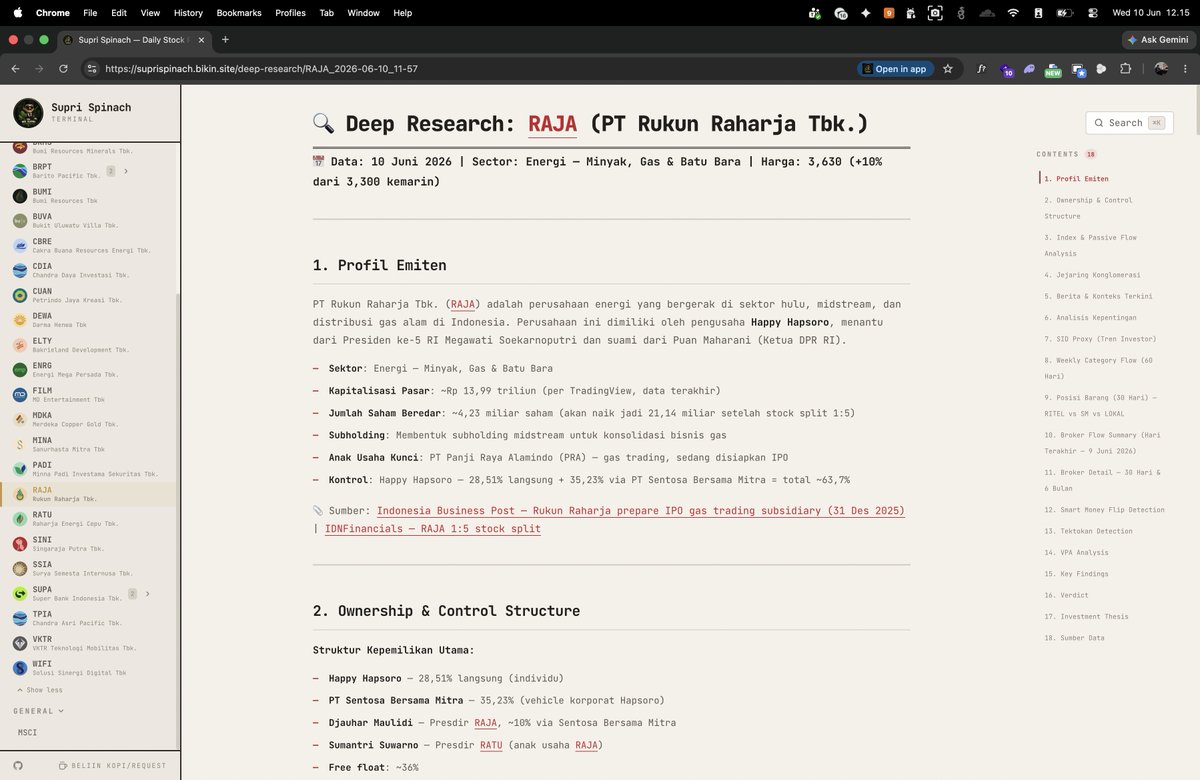
Task: Expand BRPT sub-items chevron
Action: click(125, 171)
